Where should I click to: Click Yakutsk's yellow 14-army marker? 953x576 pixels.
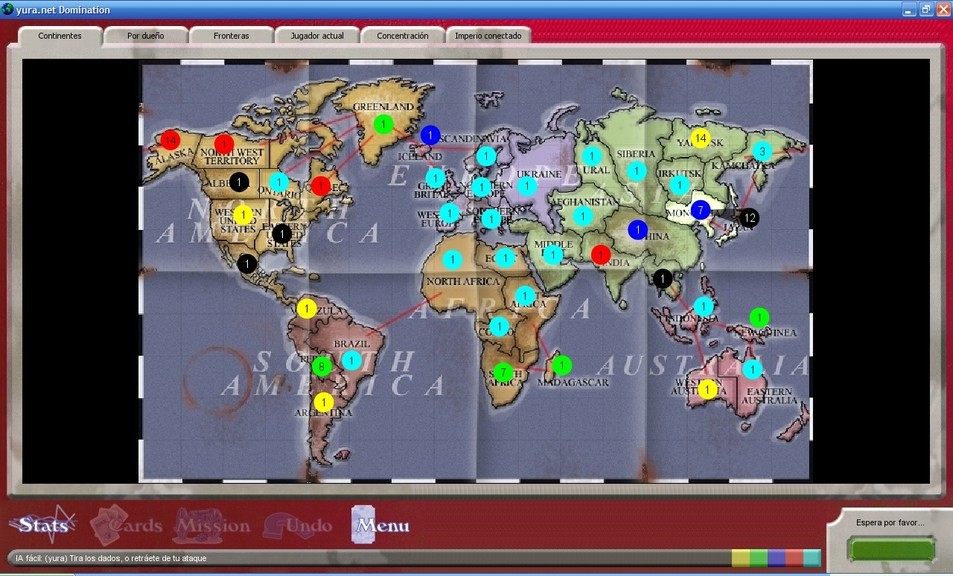point(701,139)
